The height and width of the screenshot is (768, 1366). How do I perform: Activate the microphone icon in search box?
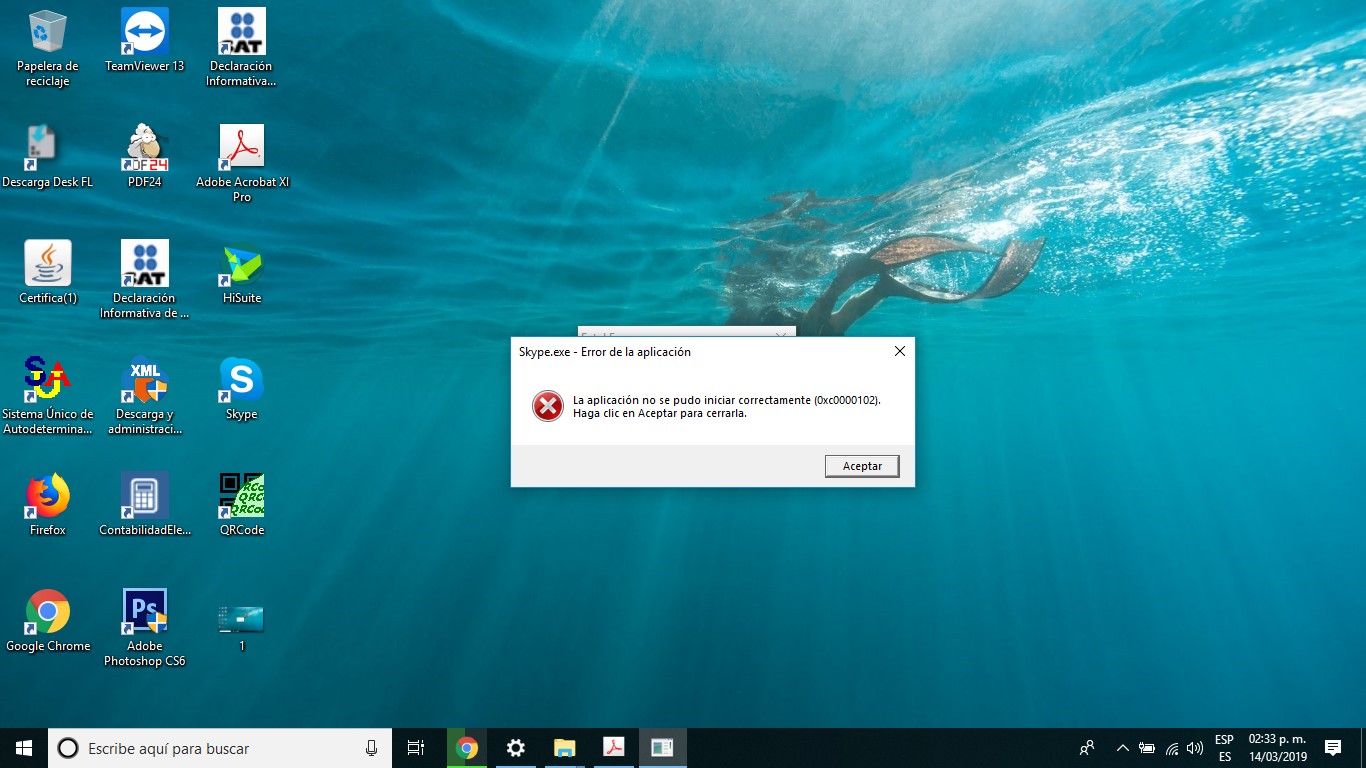(371, 748)
